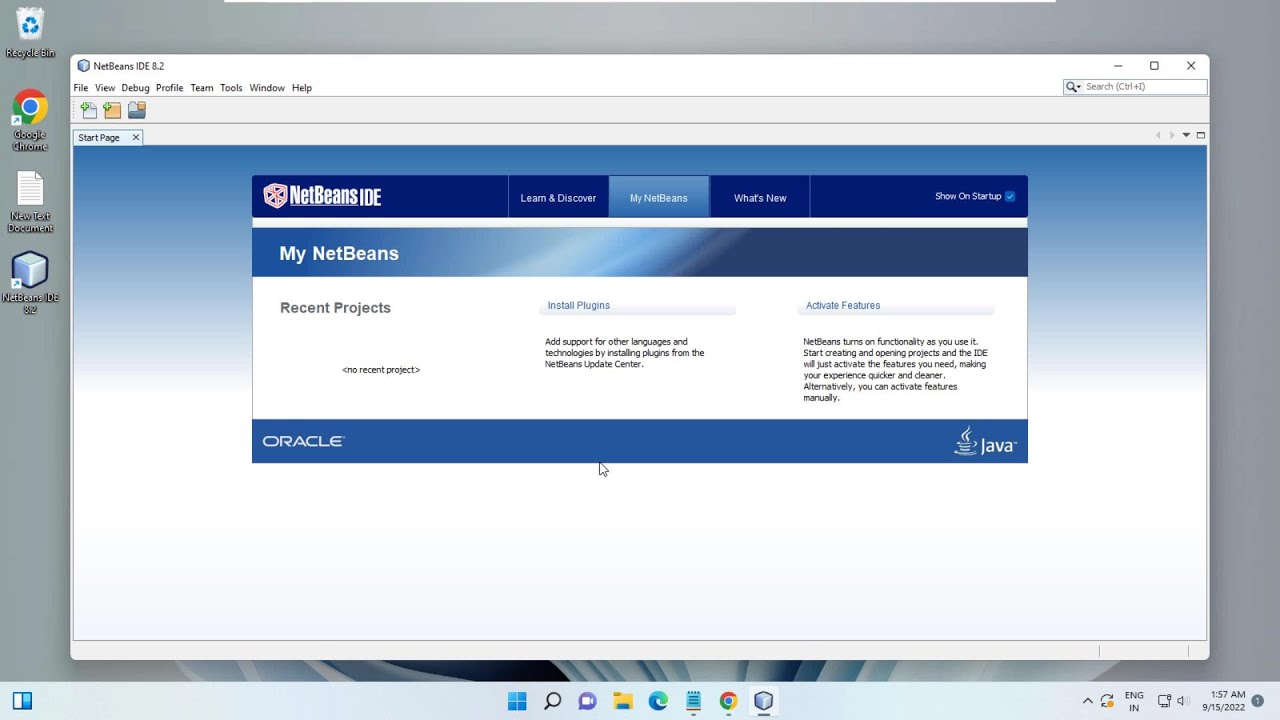Open the Recycle Bin desktop icon

pyautogui.click(x=30, y=32)
